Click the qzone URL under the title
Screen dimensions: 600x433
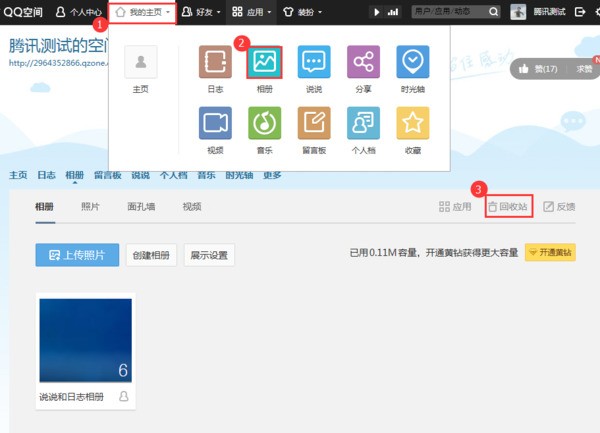(59, 63)
